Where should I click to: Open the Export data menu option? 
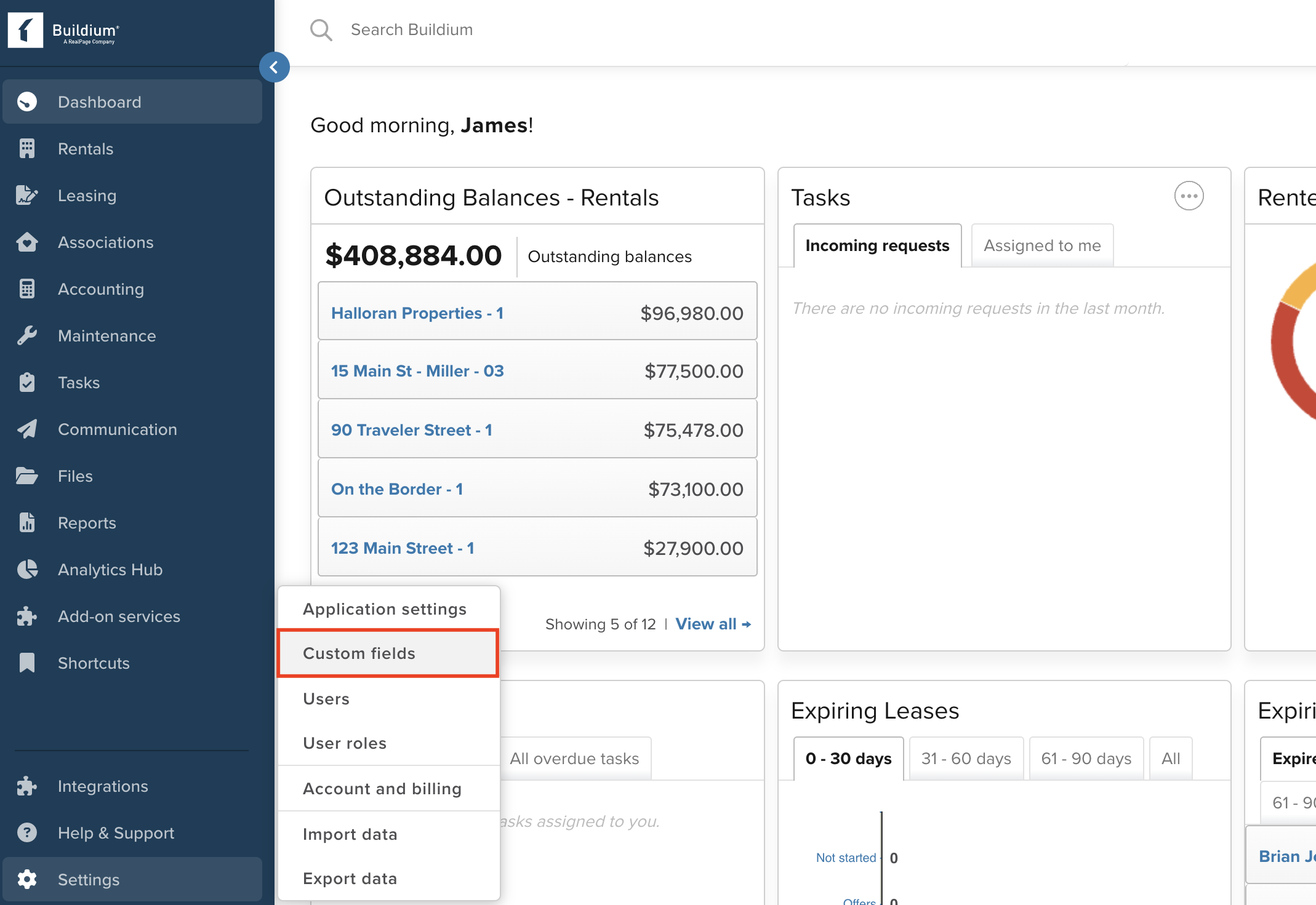[350, 879]
